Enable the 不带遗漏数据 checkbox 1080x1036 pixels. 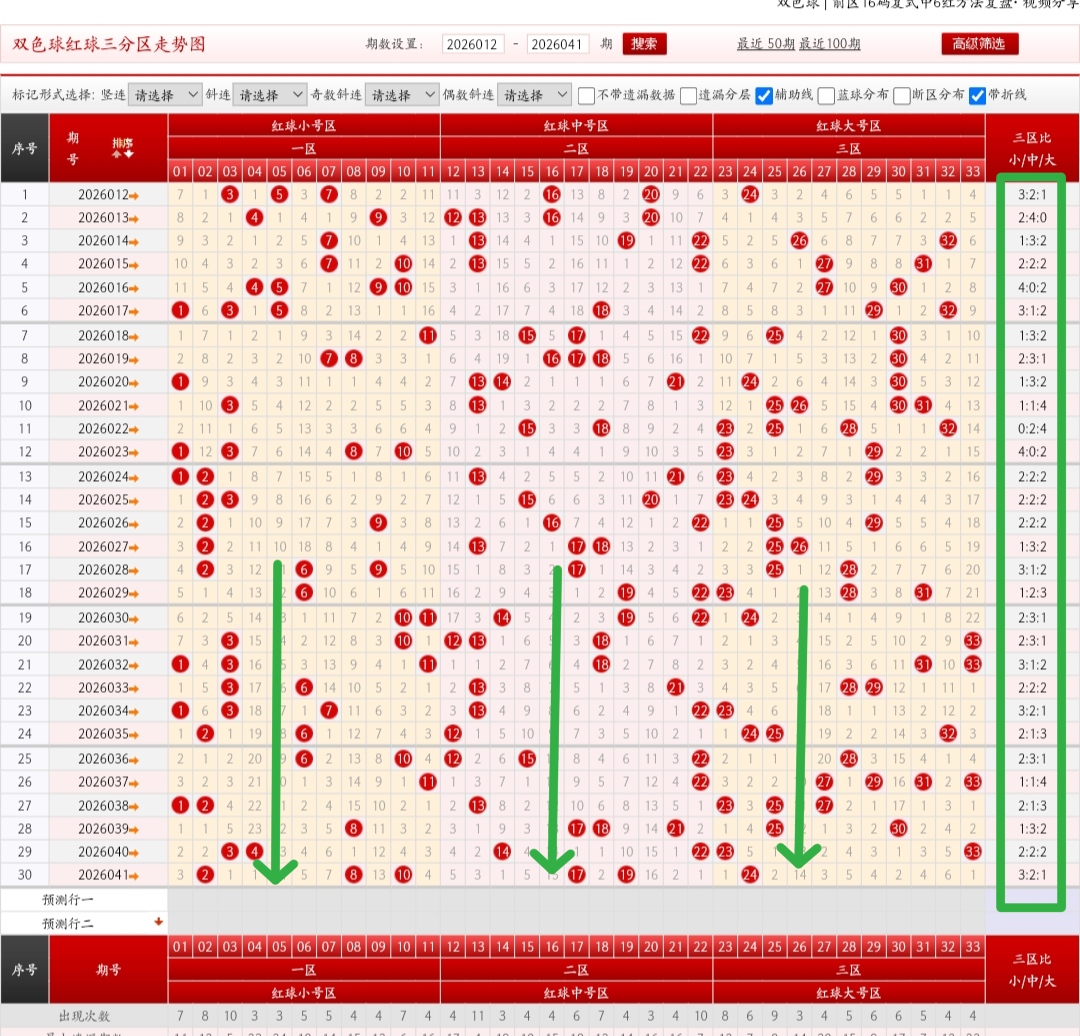click(x=586, y=96)
